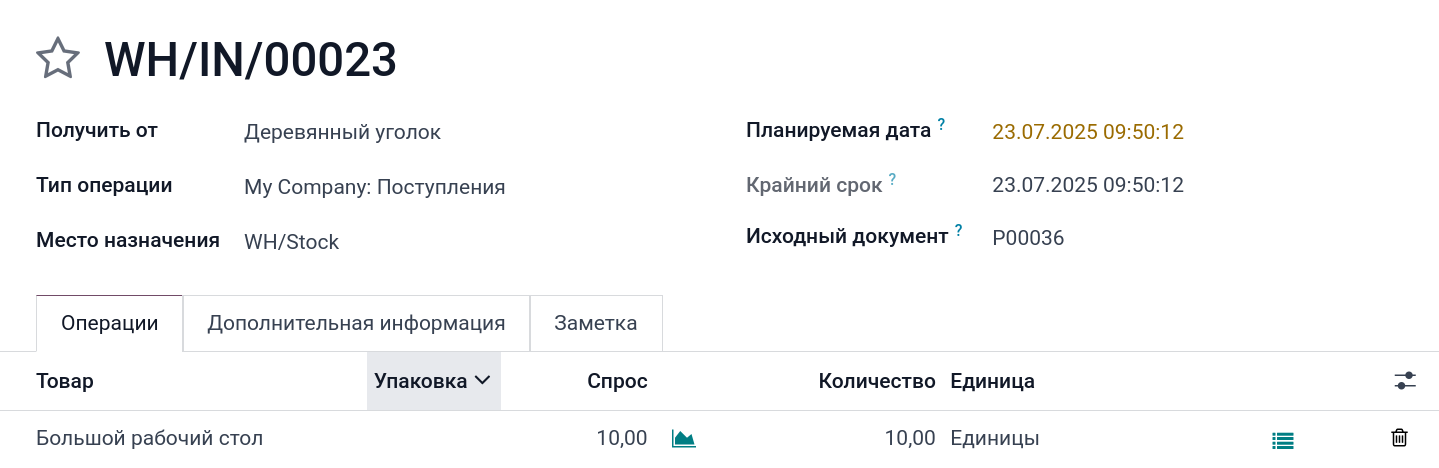This screenshot has width=1439, height=468.
Task: Open the Заметка tab
Action: [x=596, y=323]
